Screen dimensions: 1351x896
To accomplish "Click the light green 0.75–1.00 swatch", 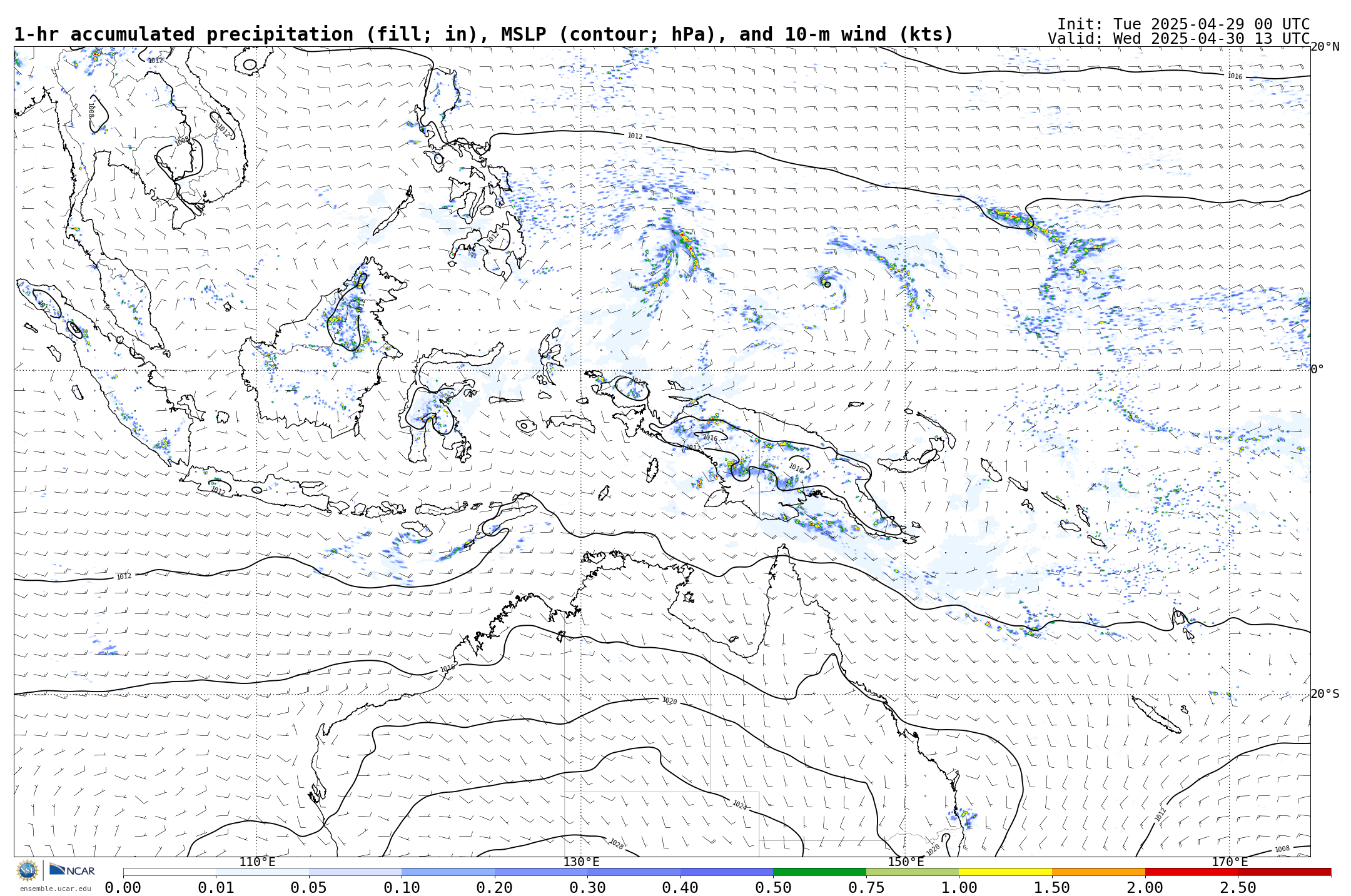I will 913,872.
